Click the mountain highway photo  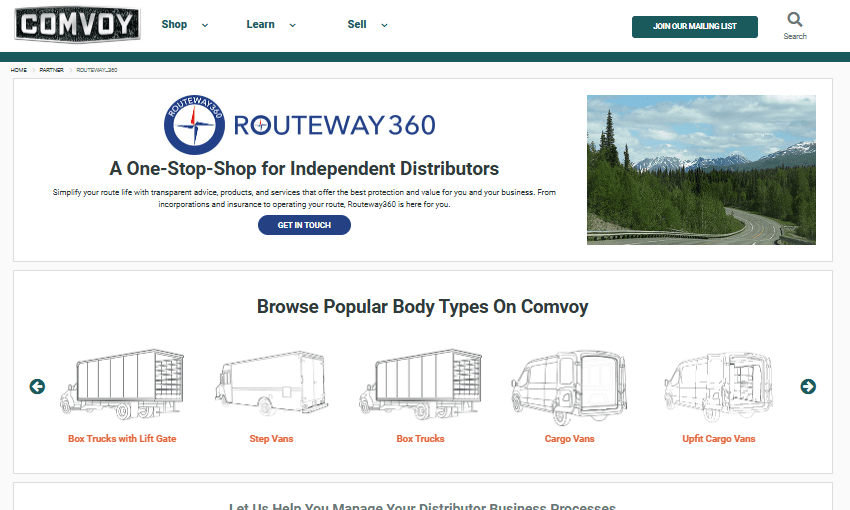[x=701, y=170]
